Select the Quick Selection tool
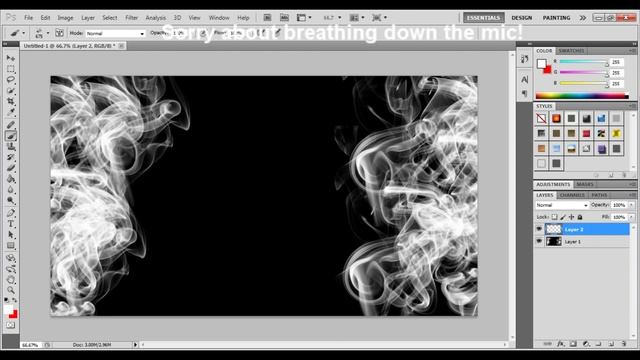640x360 pixels. pos(11,90)
